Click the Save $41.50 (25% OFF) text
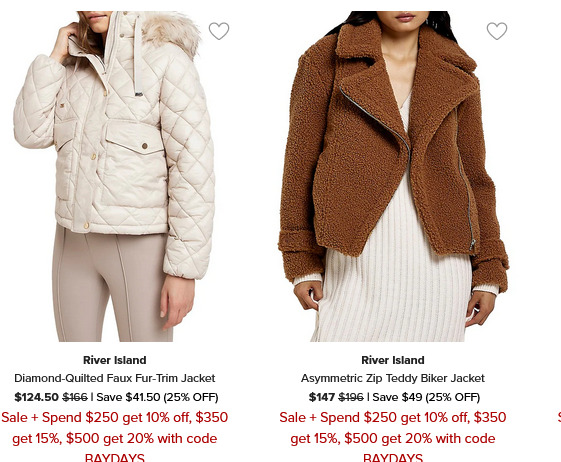Viewport: 561px width, 462px height. 157,397
